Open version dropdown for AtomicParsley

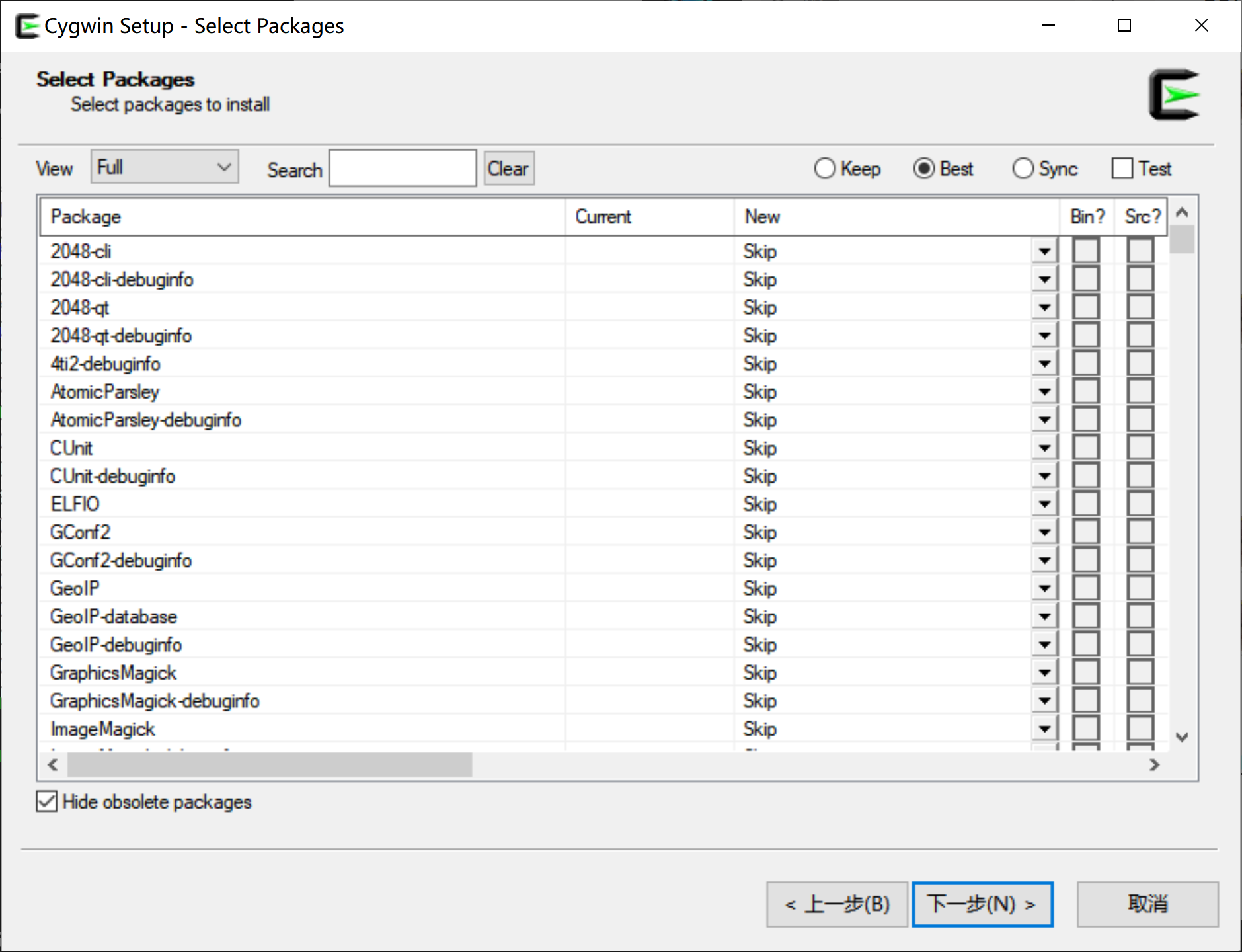click(x=1044, y=392)
